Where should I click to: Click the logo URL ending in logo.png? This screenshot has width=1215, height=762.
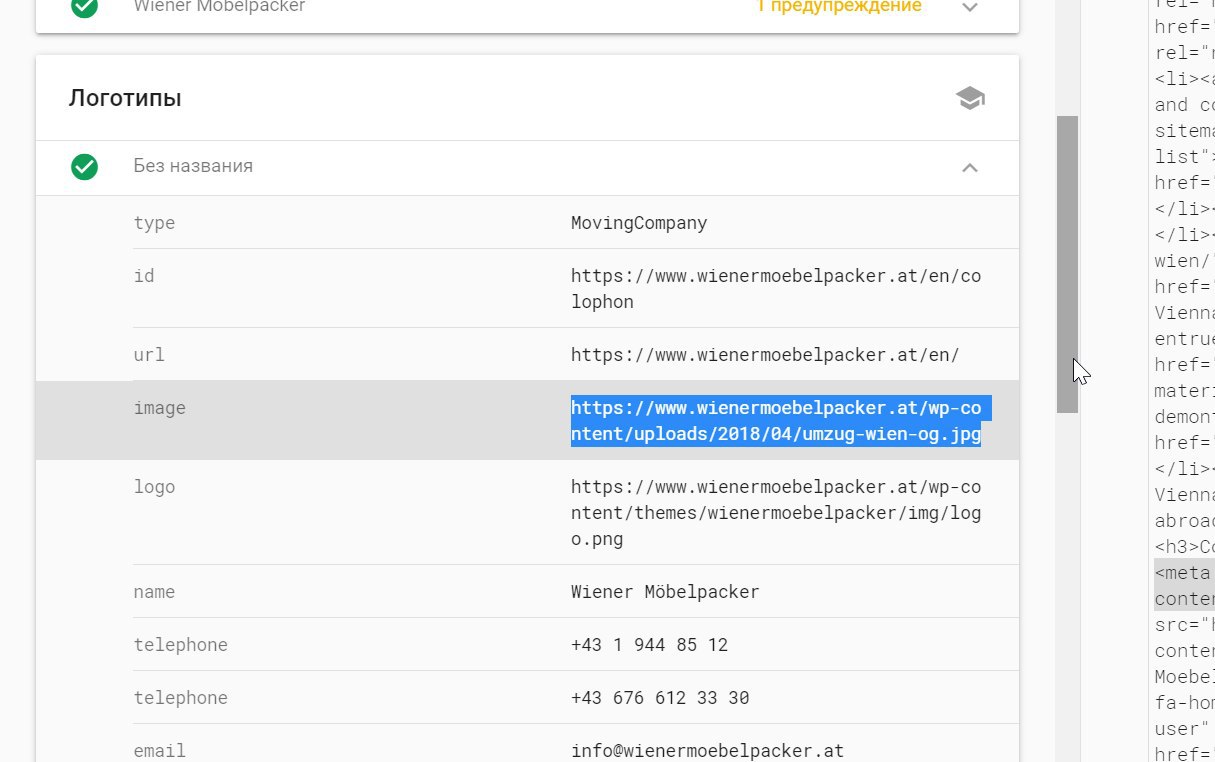776,513
